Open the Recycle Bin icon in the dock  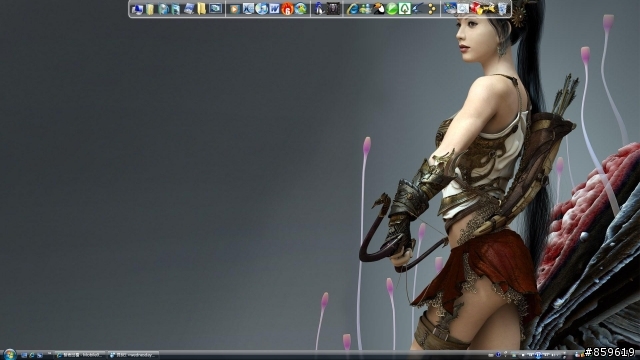coord(502,9)
